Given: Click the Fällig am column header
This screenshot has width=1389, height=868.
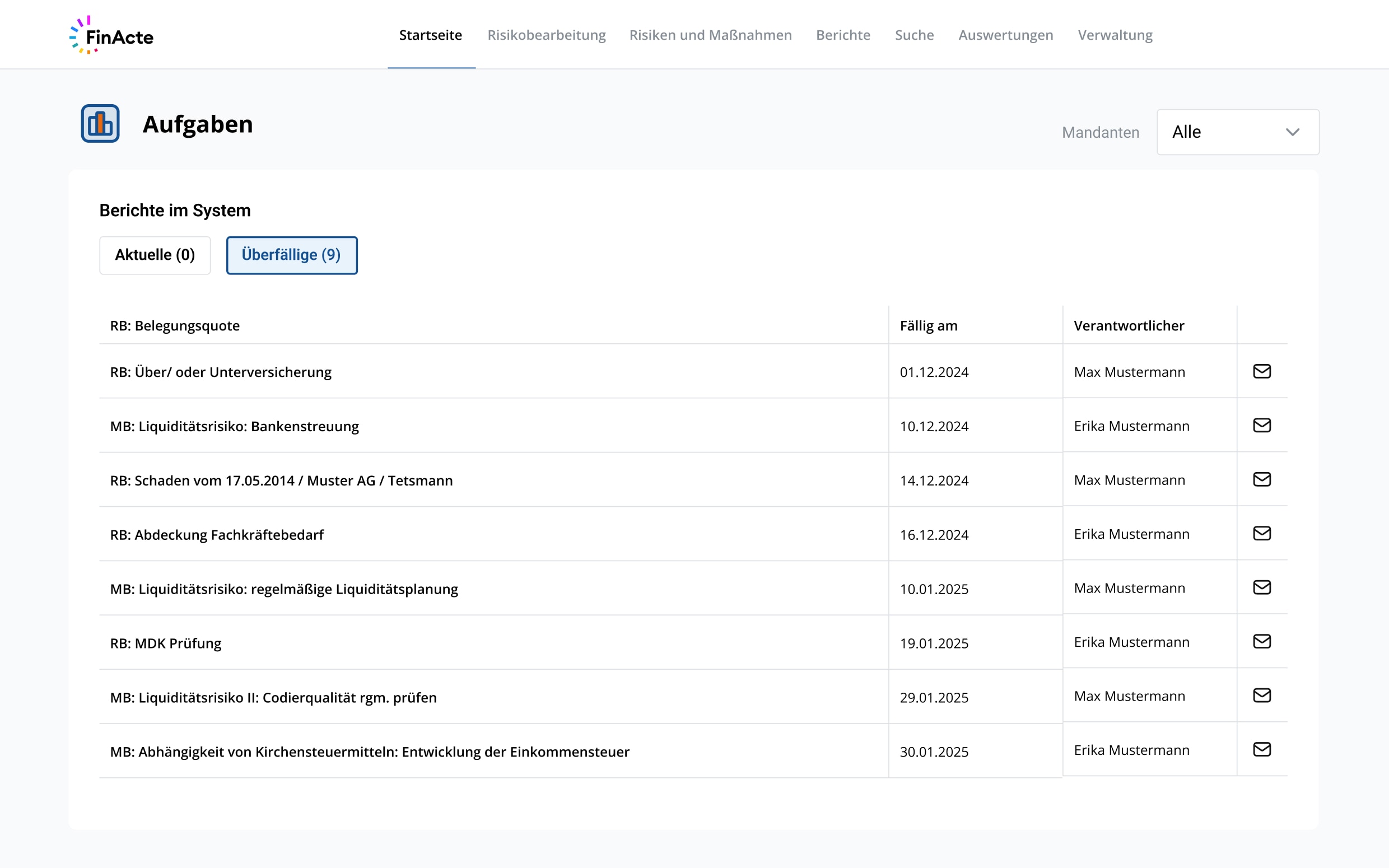Looking at the screenshot, I should (x=929, y=325).
